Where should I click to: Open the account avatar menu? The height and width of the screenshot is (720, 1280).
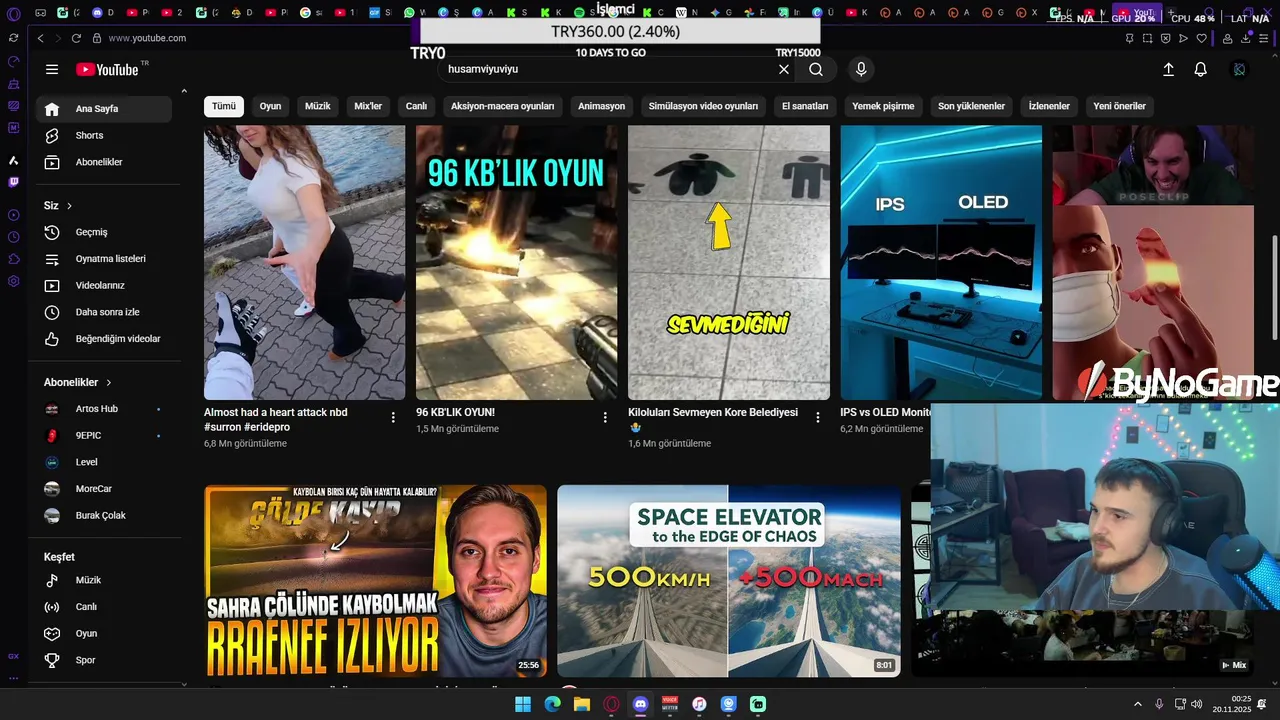[x=1239, y=69]
